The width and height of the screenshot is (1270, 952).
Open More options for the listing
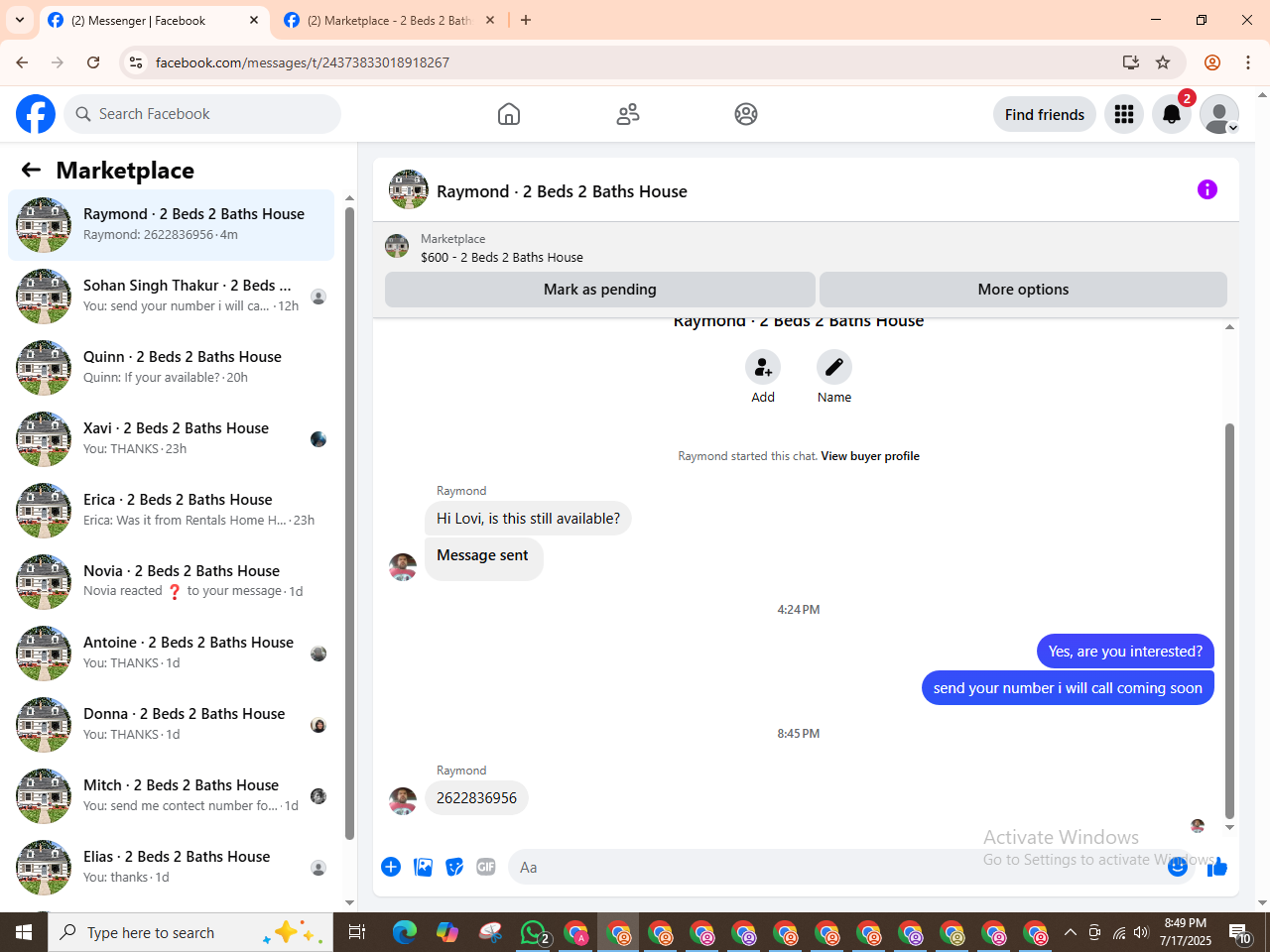coord(1023,290)
